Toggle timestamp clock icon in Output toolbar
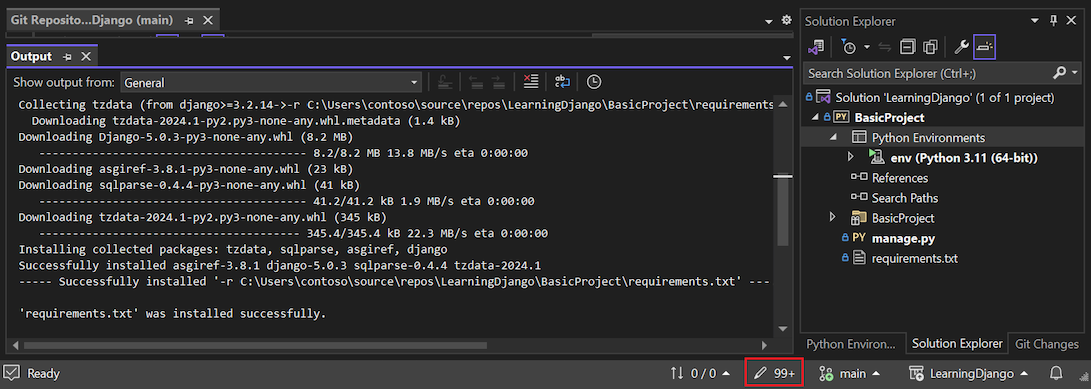This screenshot has width=1091, height=389. point(594,82)
